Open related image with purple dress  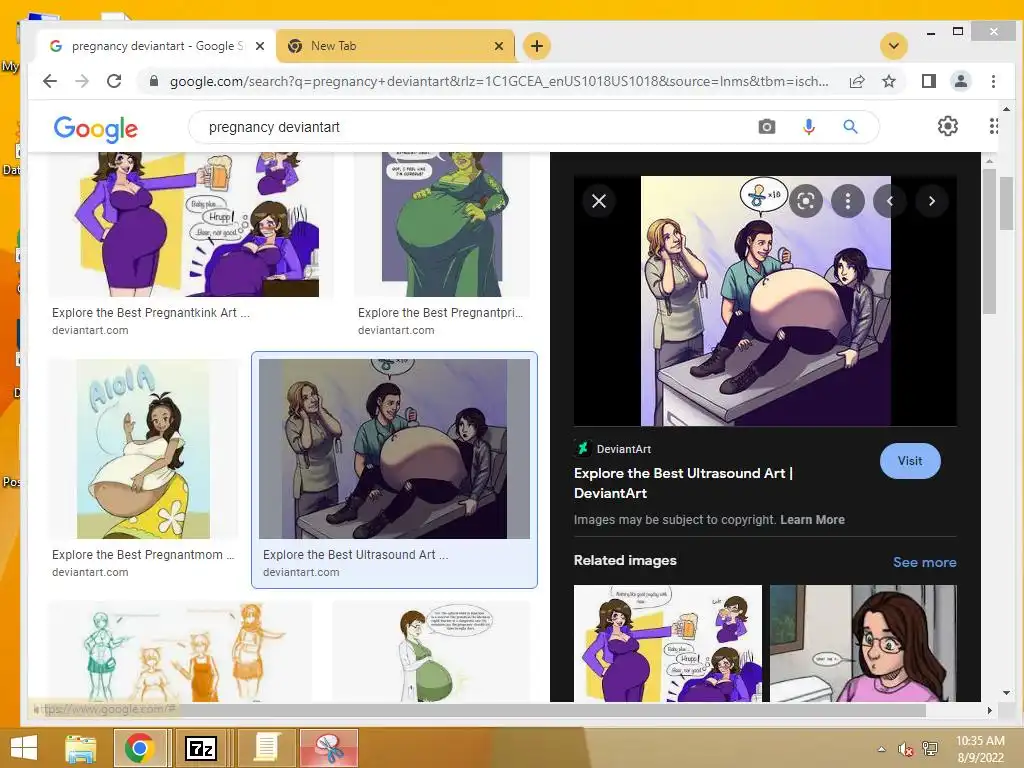tap(667, 643)
